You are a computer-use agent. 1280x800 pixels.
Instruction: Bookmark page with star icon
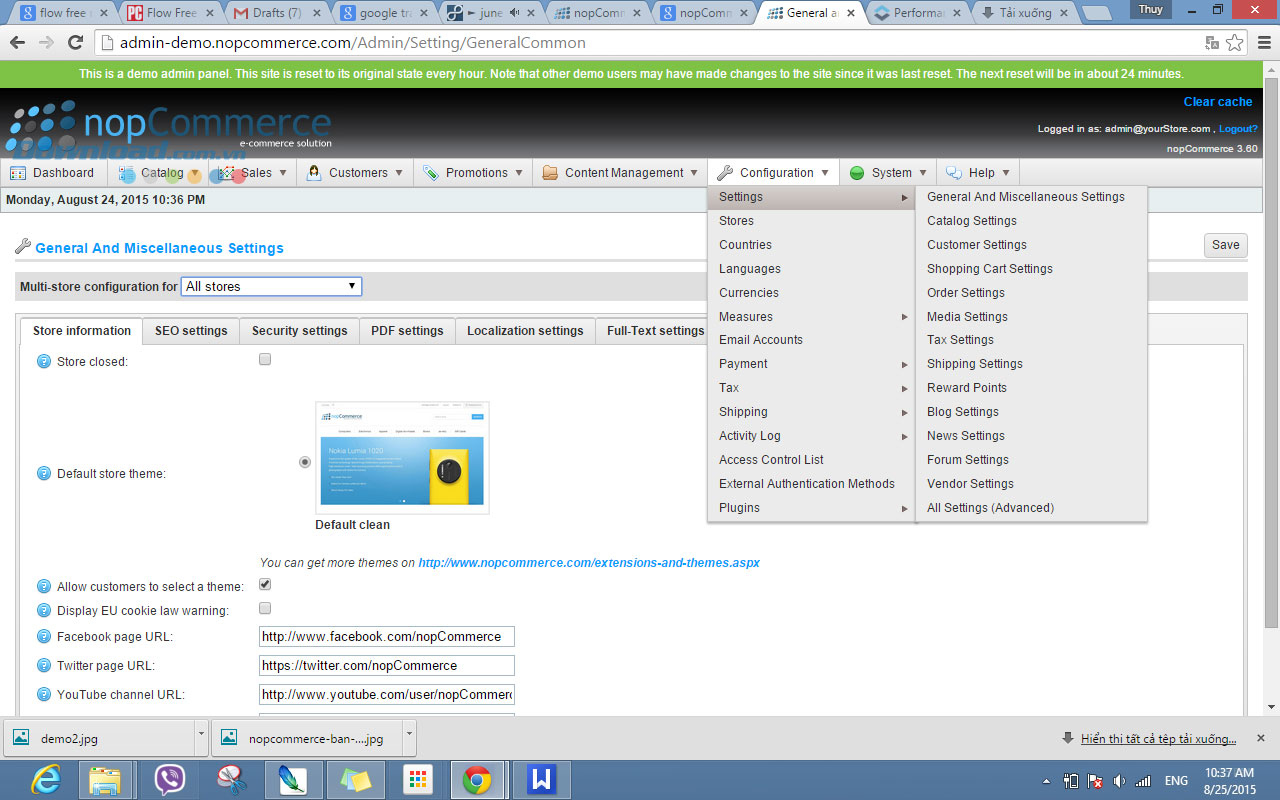pos(1235,43)
